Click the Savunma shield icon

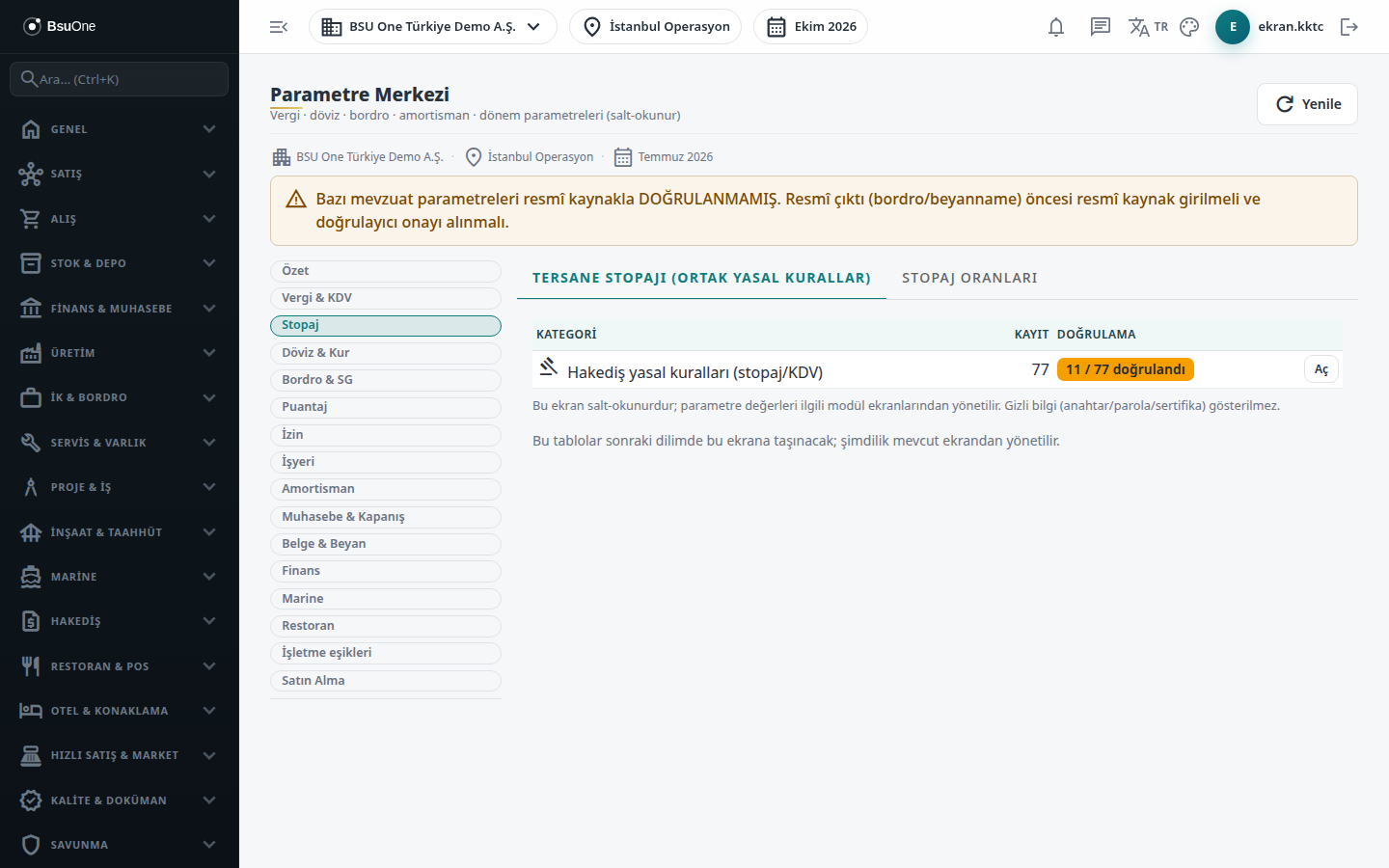(x=31, y=845)
